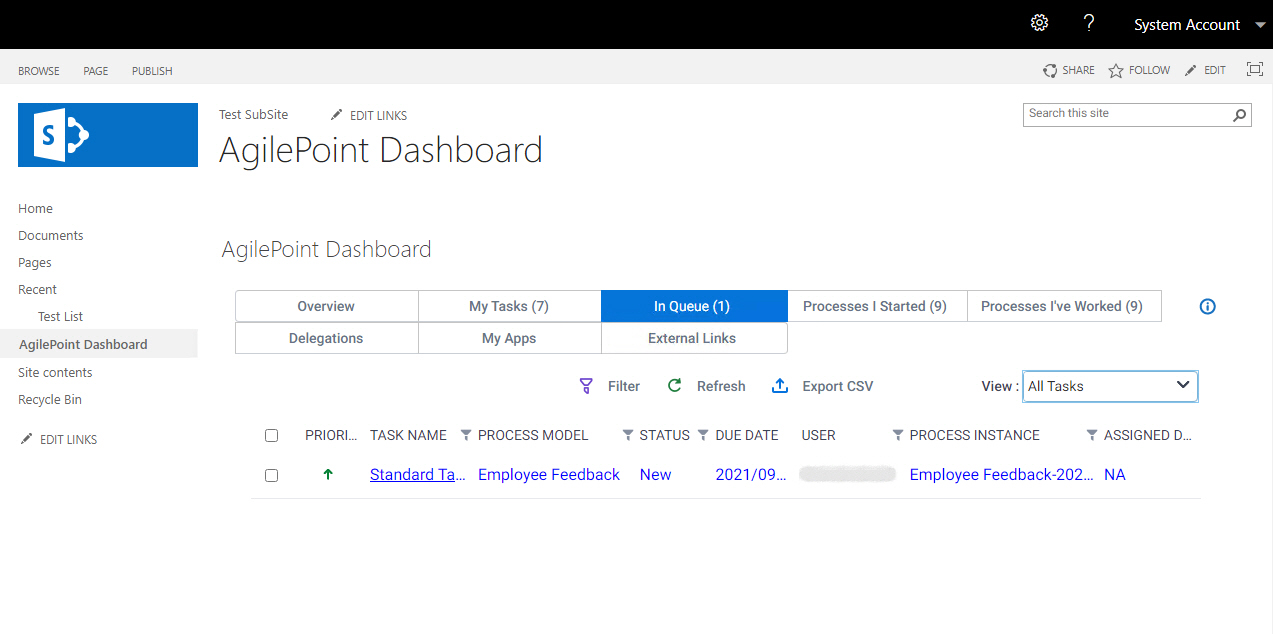Click the Filter funnel icon in the toolbar

[586, 386]
